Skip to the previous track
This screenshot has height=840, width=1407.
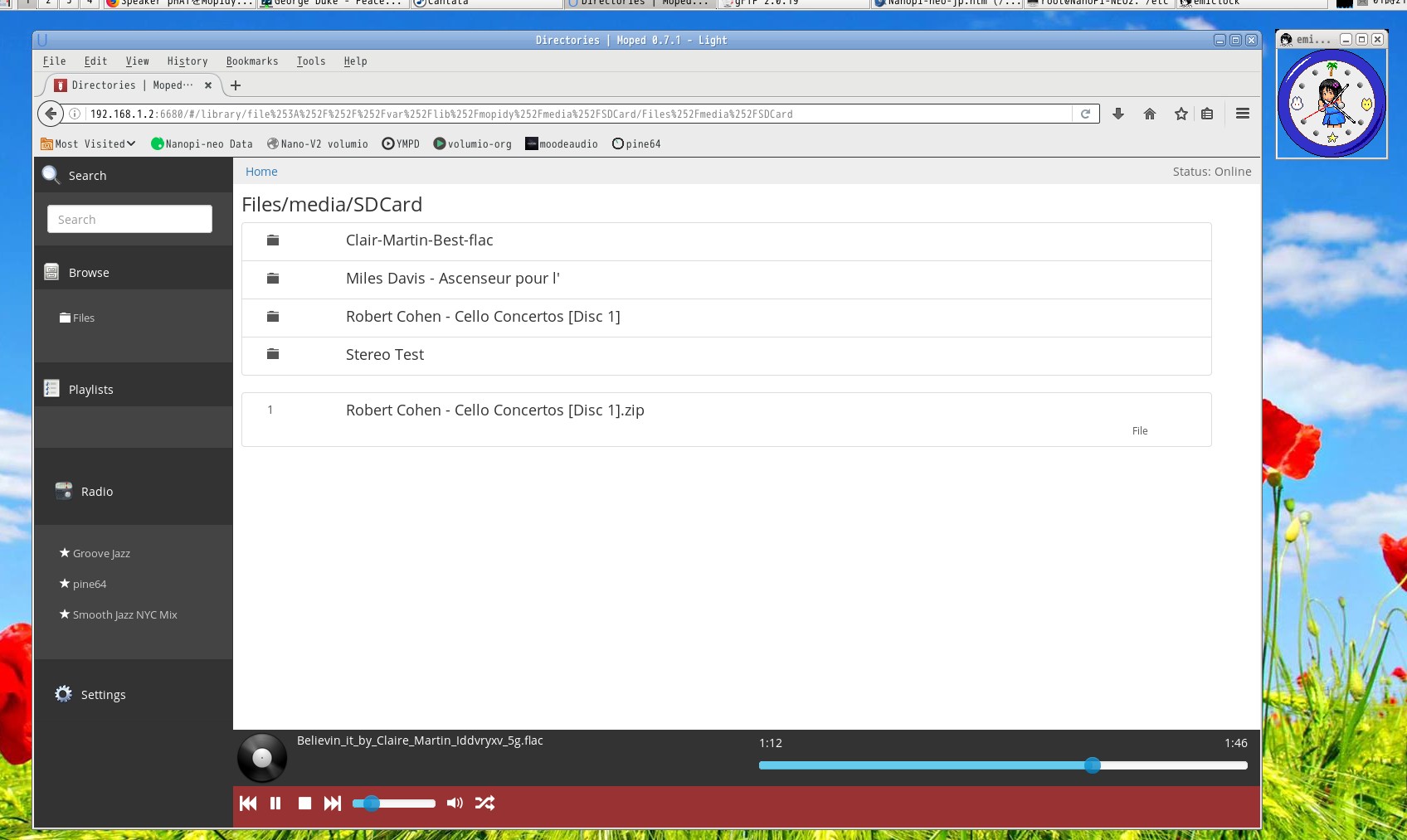(247, 803)
